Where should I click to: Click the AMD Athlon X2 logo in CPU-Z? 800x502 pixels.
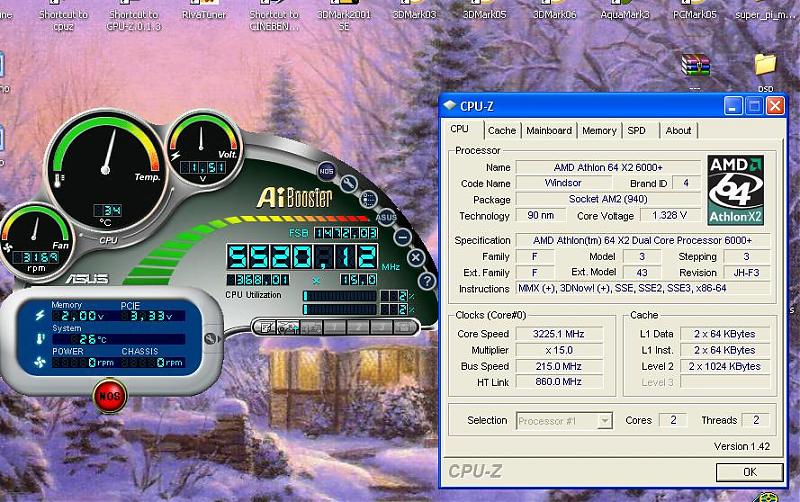click(736, 190)
